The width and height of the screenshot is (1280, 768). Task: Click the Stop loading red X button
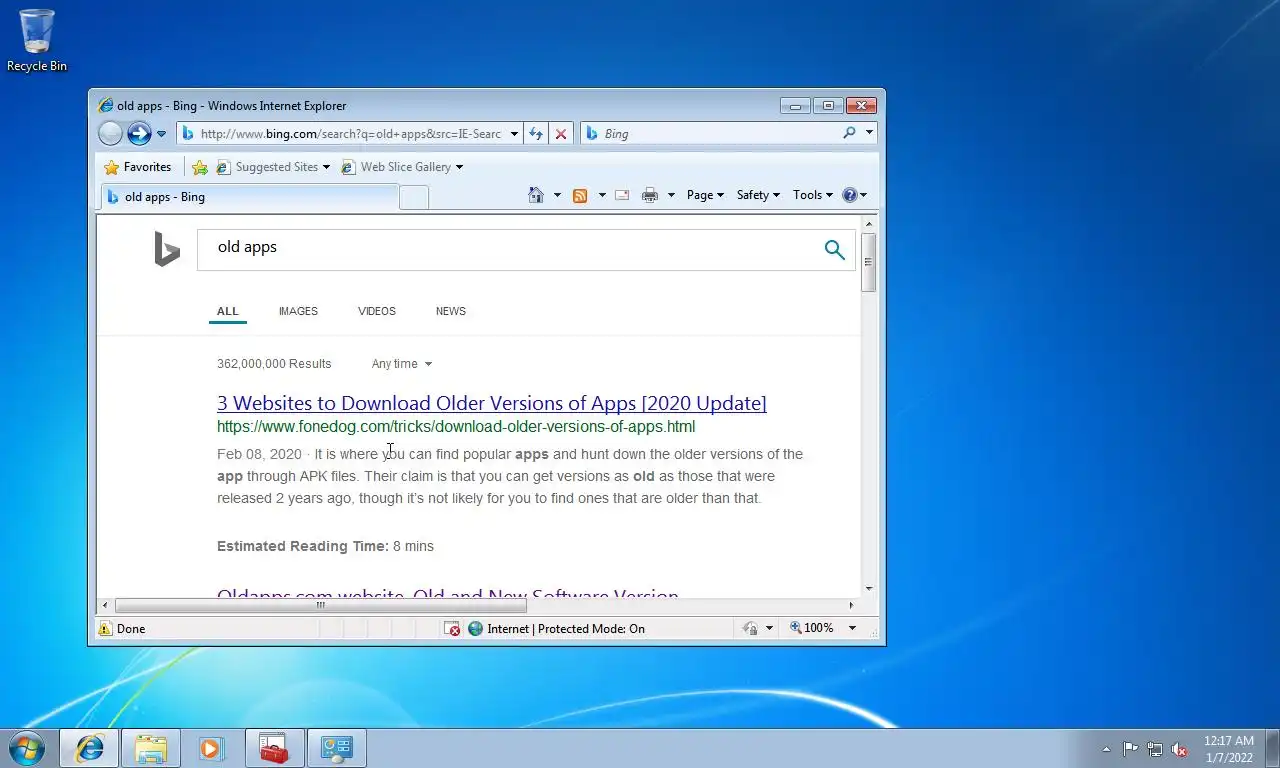(561, 133)
